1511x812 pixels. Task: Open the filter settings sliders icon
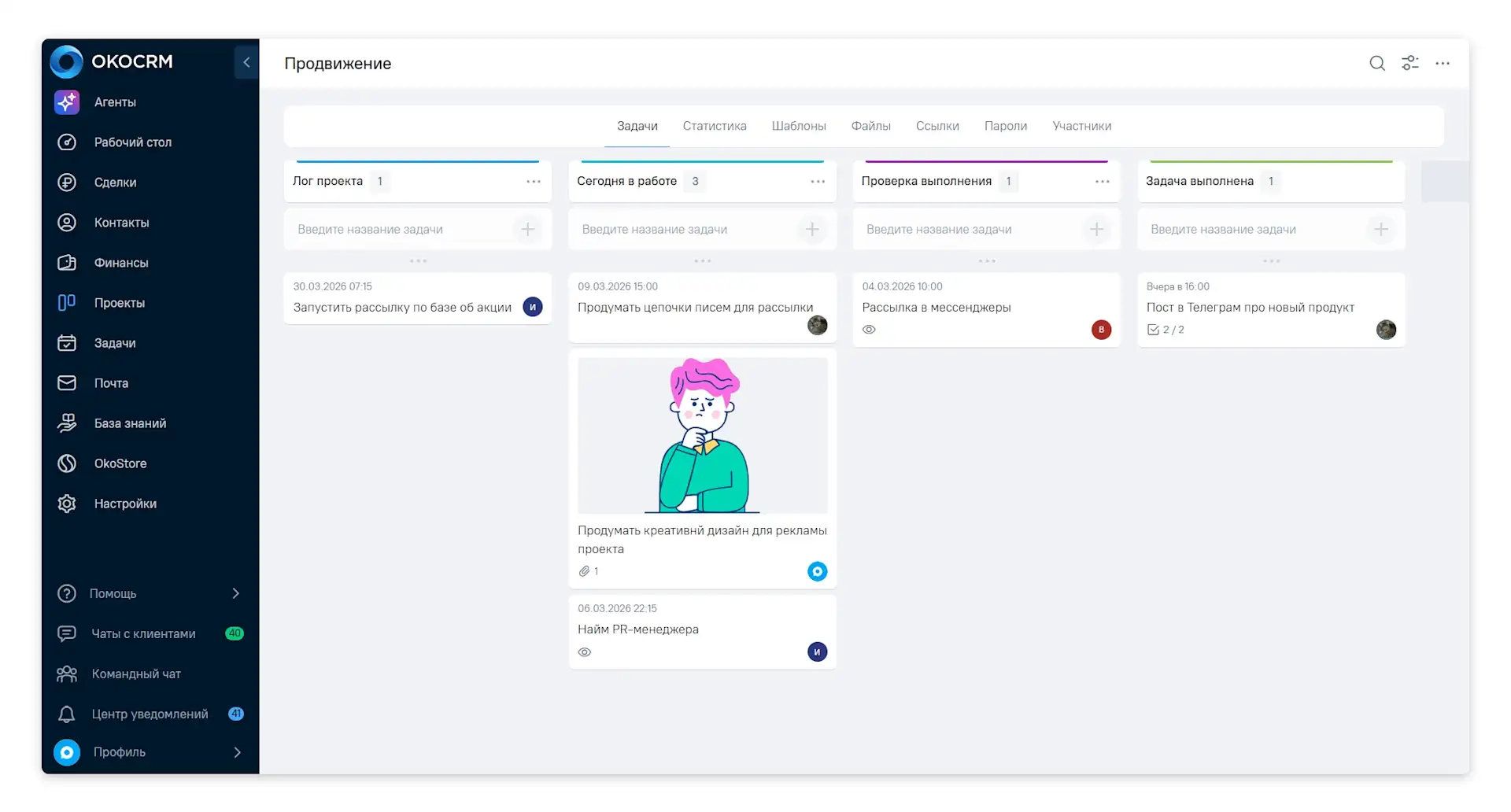(1410, 63)
